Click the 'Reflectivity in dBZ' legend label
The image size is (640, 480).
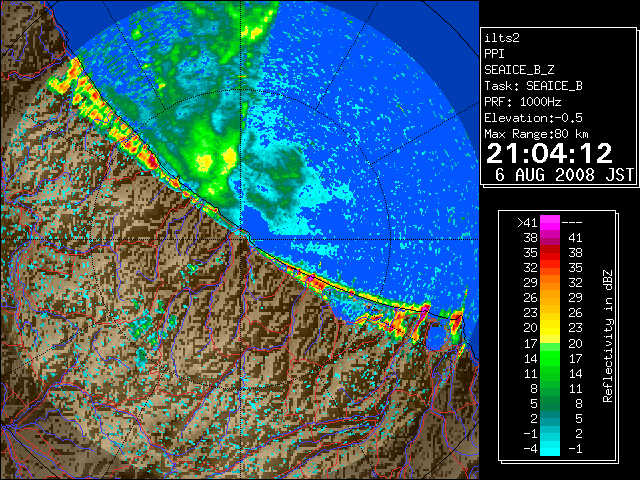608,336
